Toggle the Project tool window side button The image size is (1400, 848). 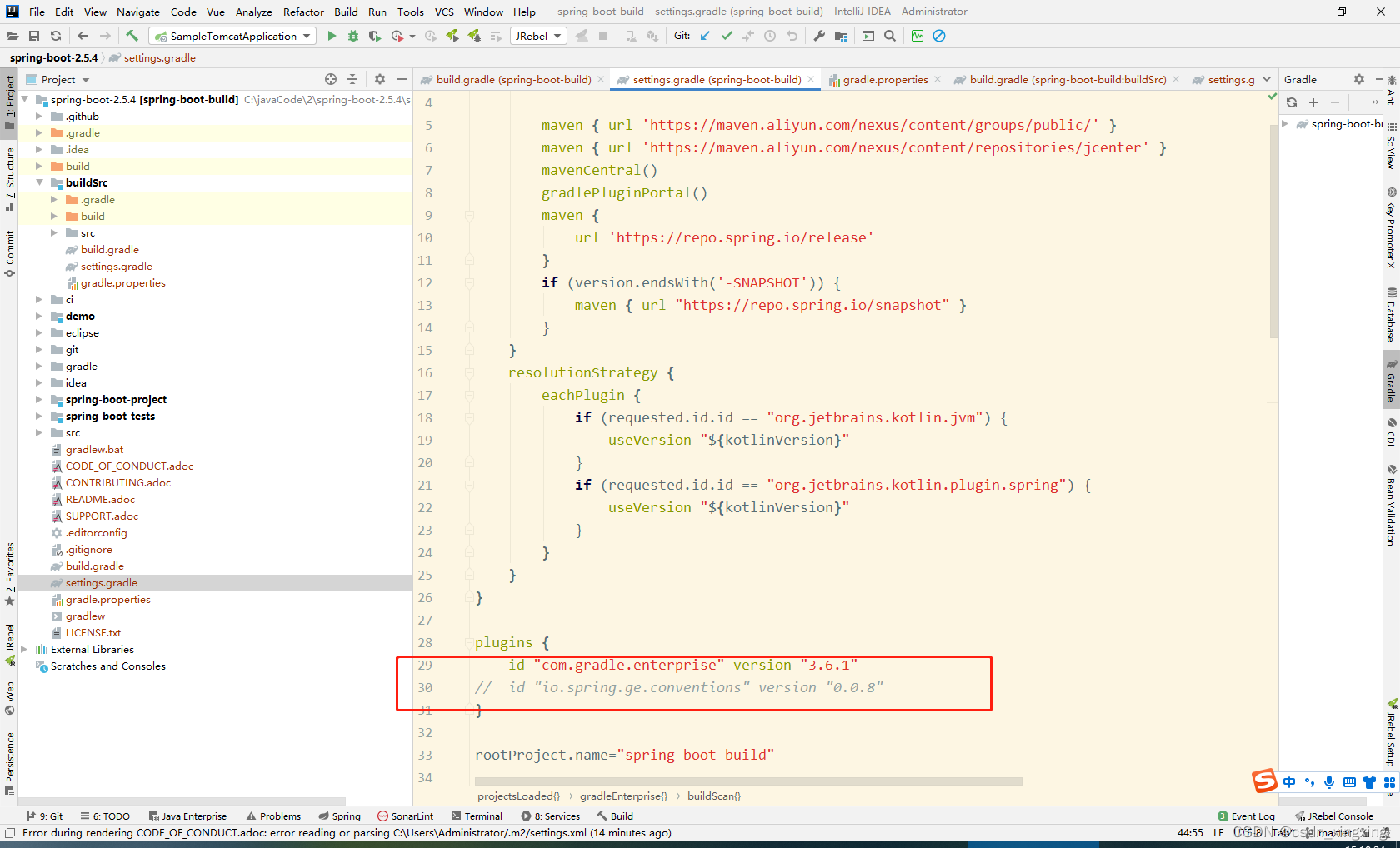pos(9,102)
